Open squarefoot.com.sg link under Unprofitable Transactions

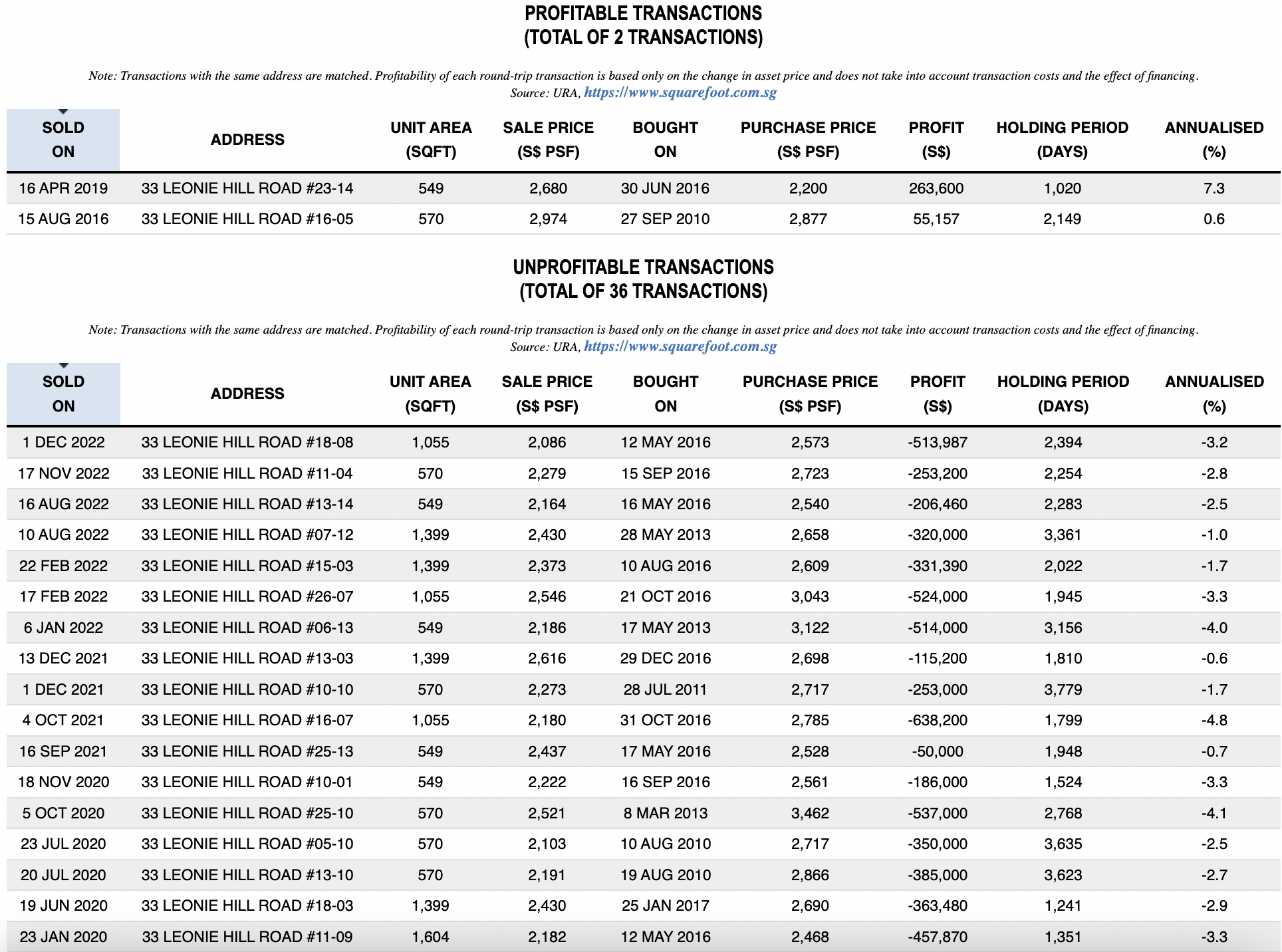click(680, 346)
